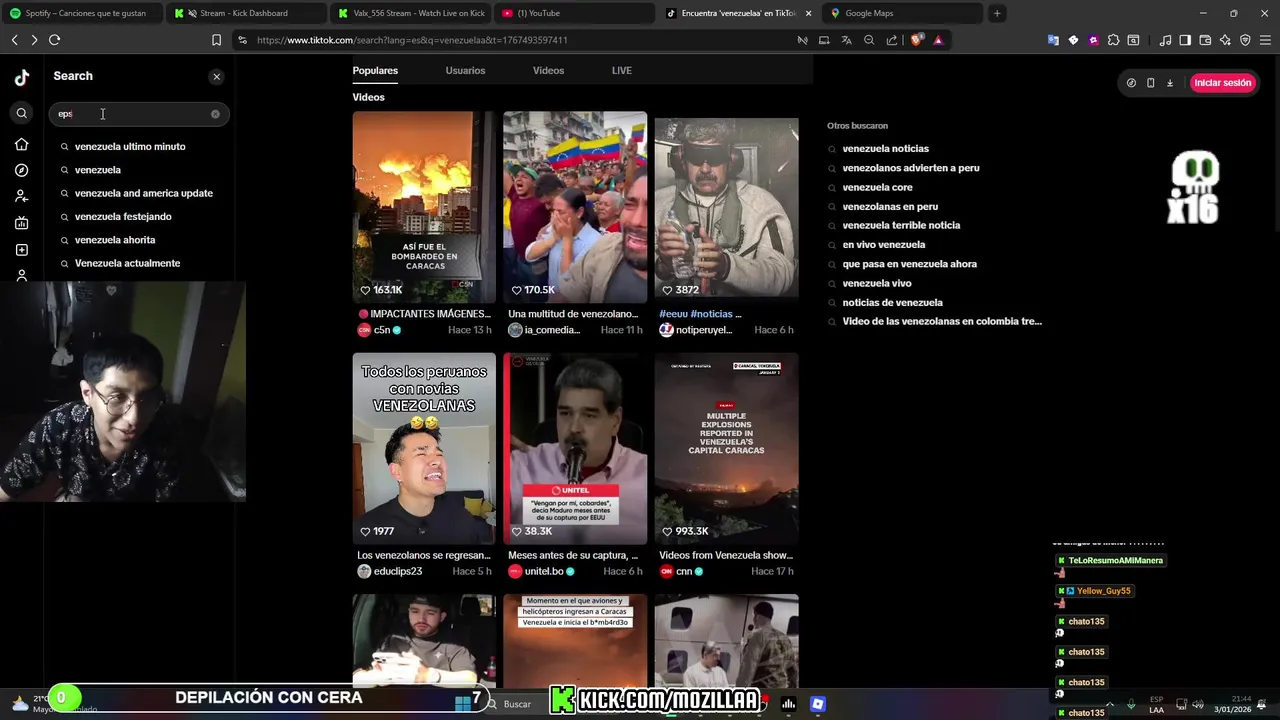Close the Search panel with X
Image resolution: width=1280 pixels, height=720 pixels.
[216, 77]
